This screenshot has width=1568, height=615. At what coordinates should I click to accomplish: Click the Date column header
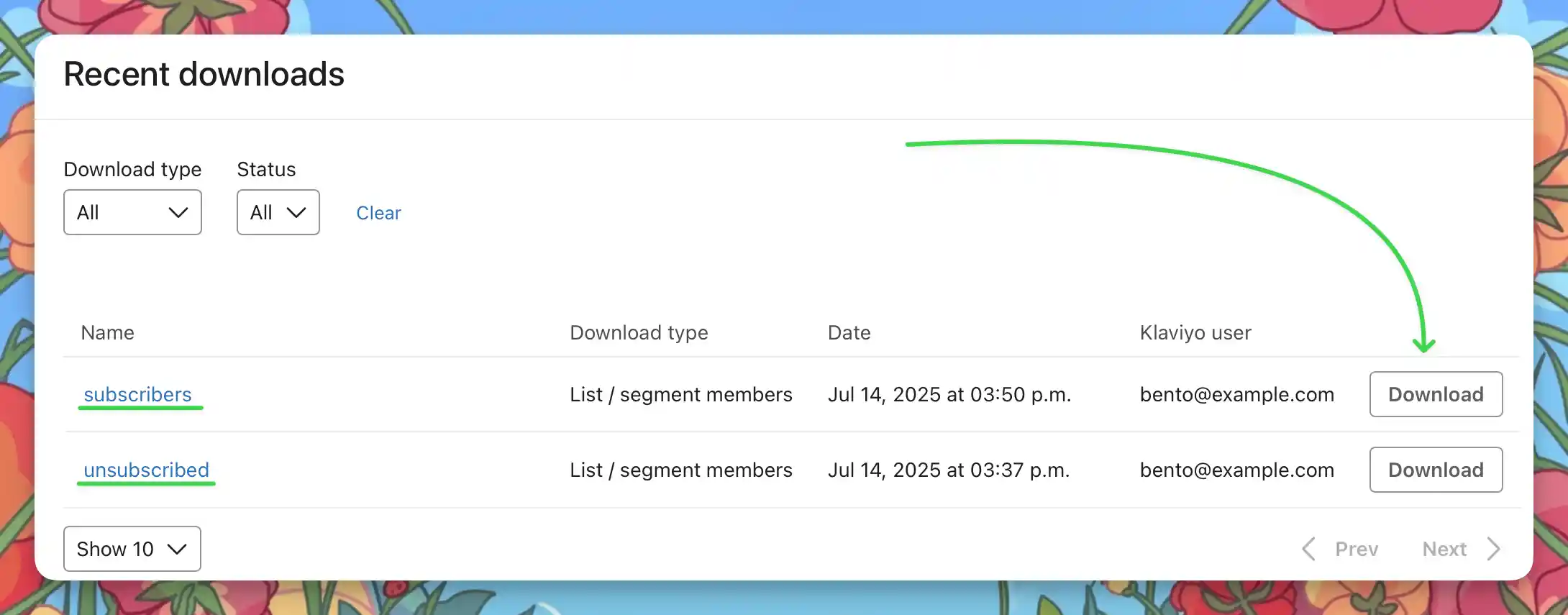tap(849, 332)
